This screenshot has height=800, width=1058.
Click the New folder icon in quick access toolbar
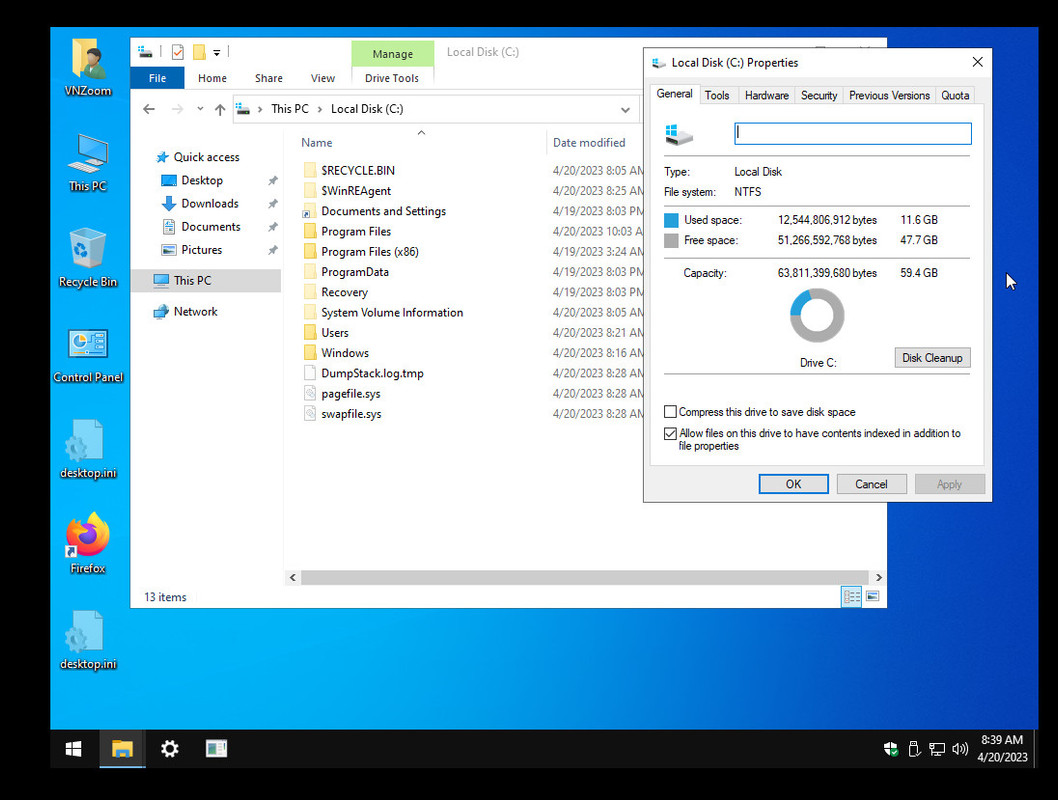199,52
